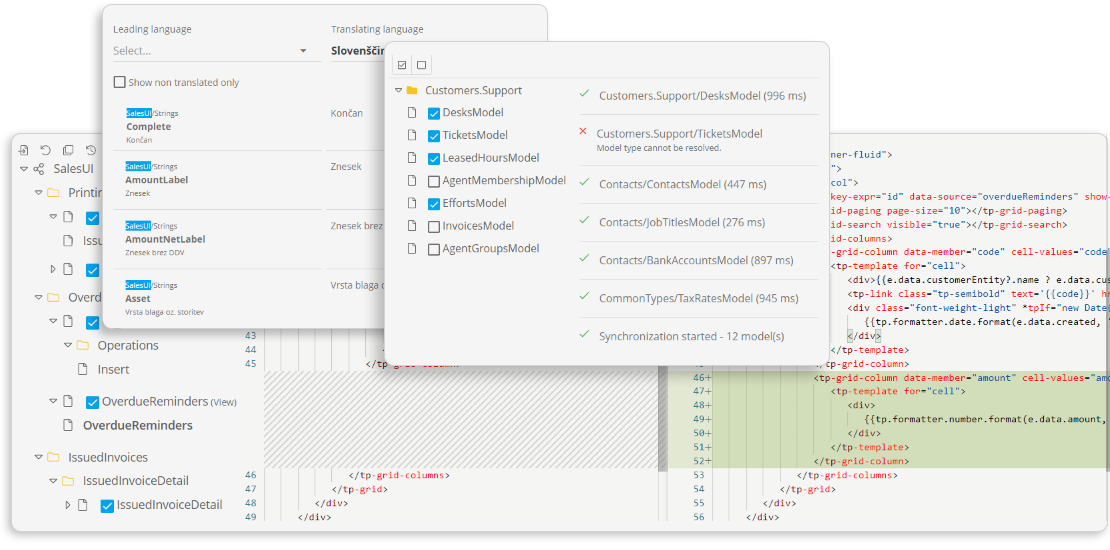Click the deselect all models icon
Viewport: 1110px width, 550px height.
tap(422, 65)
